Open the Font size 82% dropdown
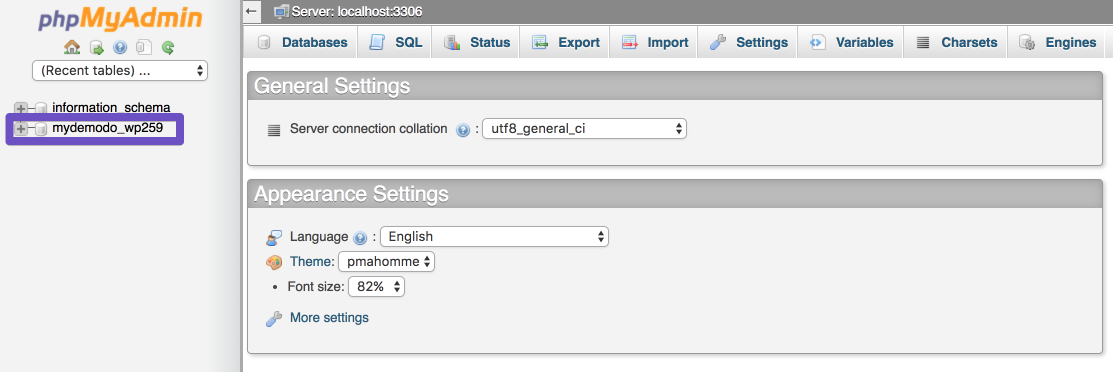The width and height of the screenshot is (1113, 372). click(x=377, y=287)
